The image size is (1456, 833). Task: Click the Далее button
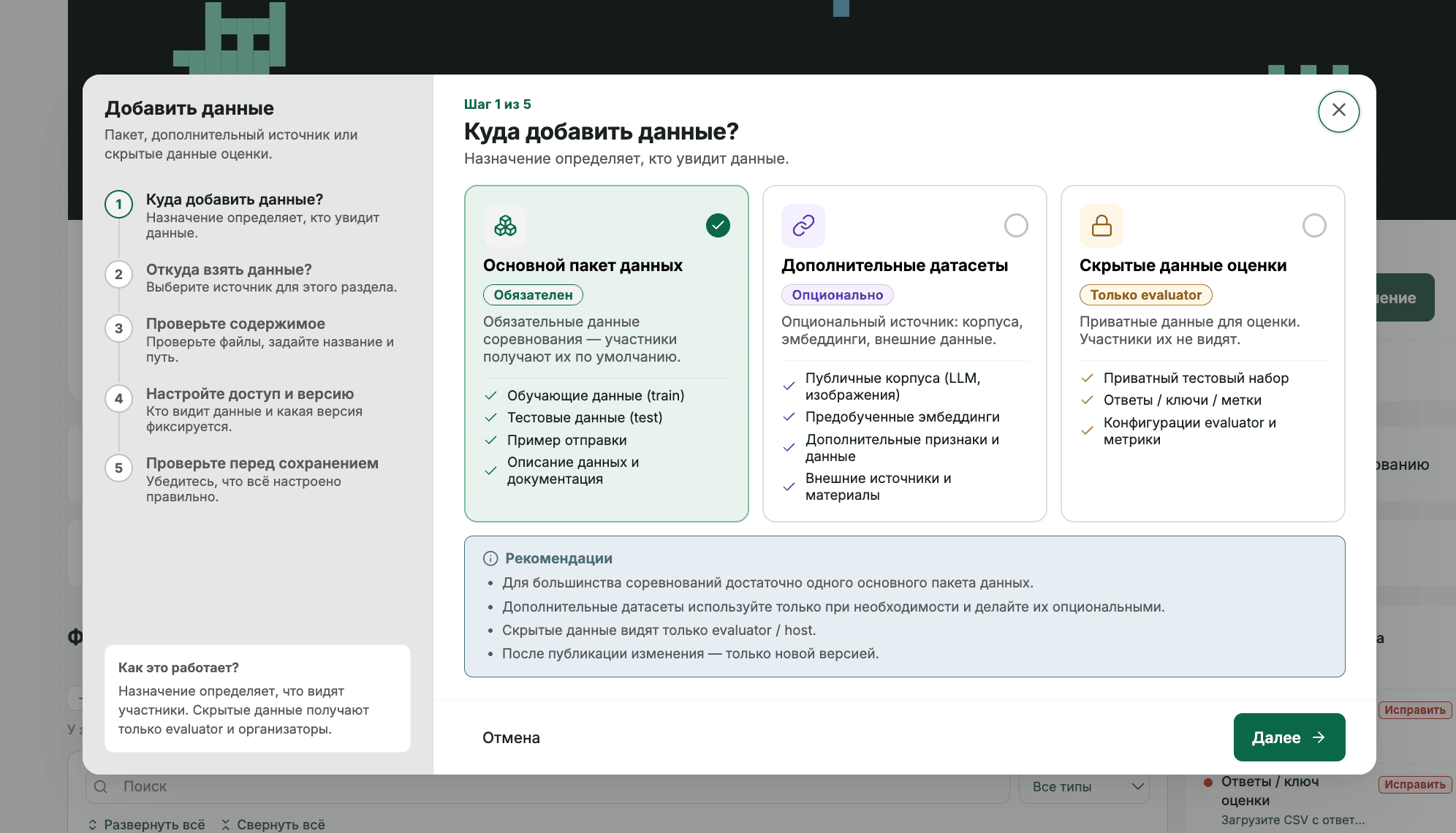[1289, 737]
